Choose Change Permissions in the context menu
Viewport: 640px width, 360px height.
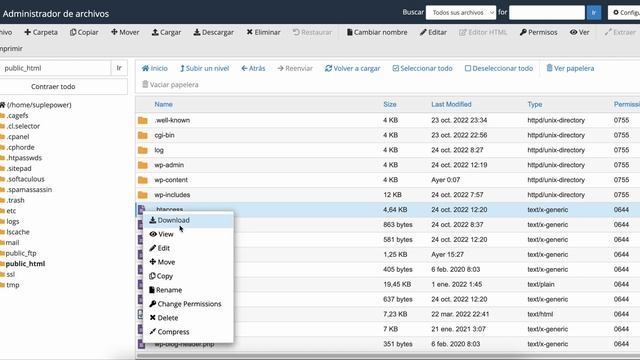click(188, 304)
